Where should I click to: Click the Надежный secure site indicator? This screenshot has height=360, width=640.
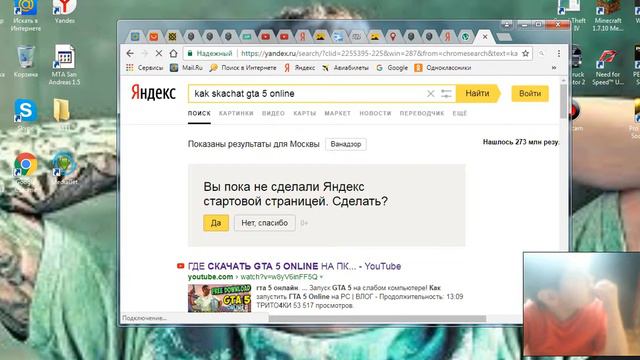210,53
